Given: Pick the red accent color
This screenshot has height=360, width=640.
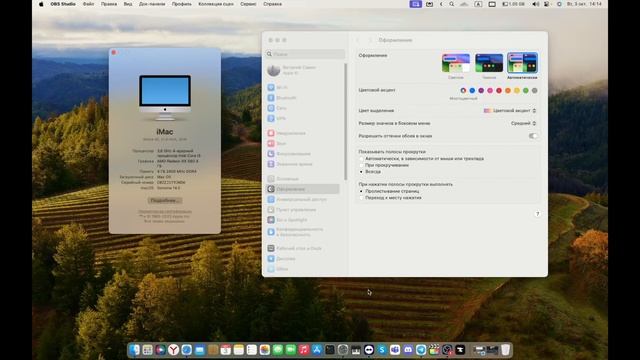Looking at the screenshot, I should point(499,91).
